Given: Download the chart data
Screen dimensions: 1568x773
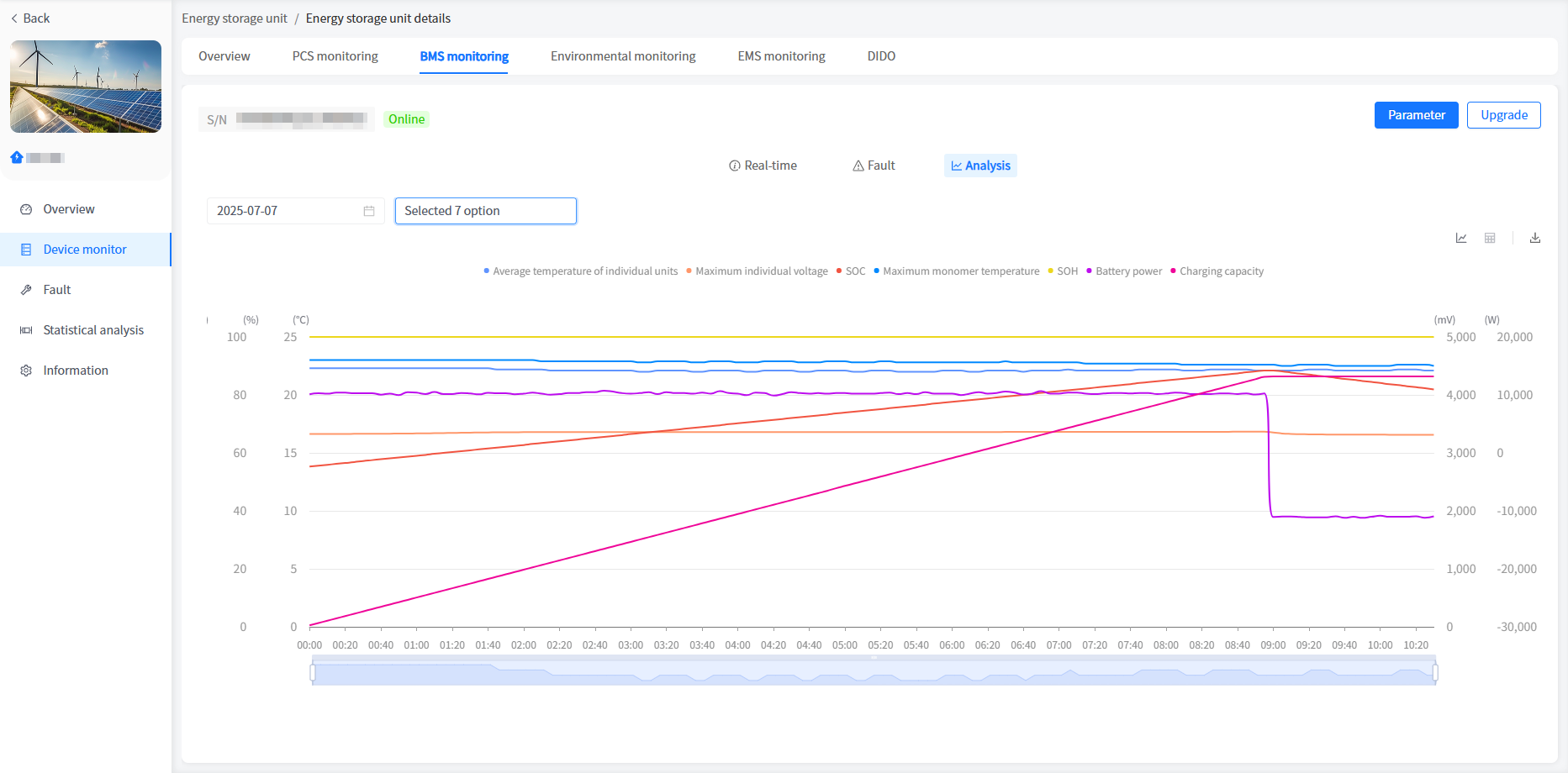Looking at the screenshot, I should point(1535,239).
